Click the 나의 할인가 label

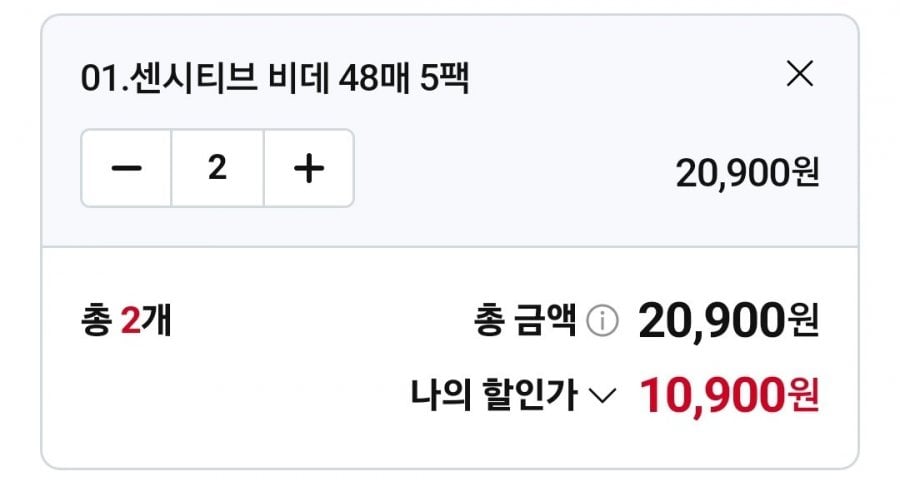point(494,396)
